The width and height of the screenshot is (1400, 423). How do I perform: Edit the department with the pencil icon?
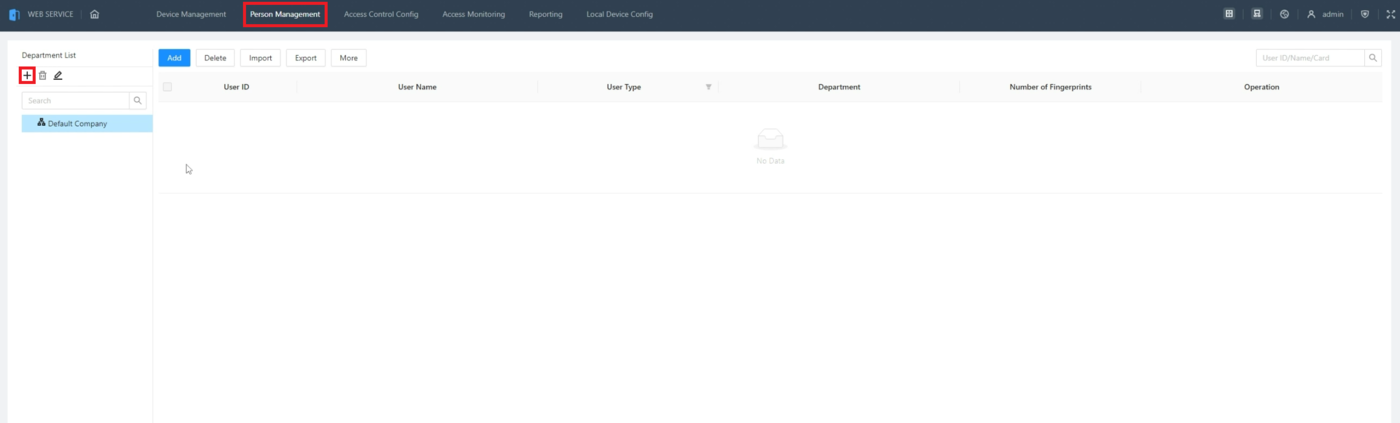[x=58, y=75]
